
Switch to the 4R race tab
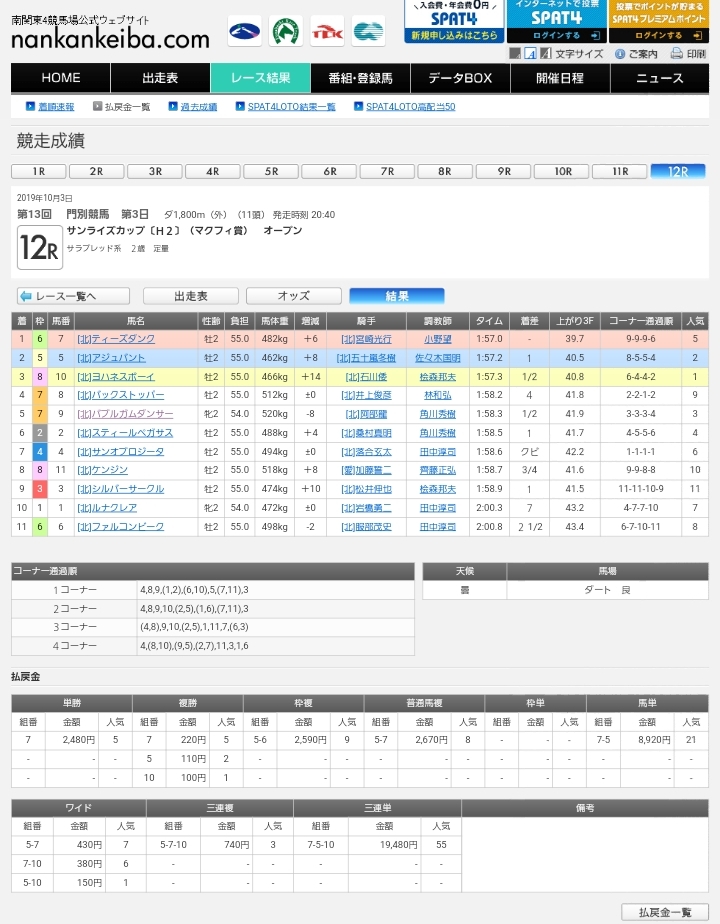coord(213,171)
